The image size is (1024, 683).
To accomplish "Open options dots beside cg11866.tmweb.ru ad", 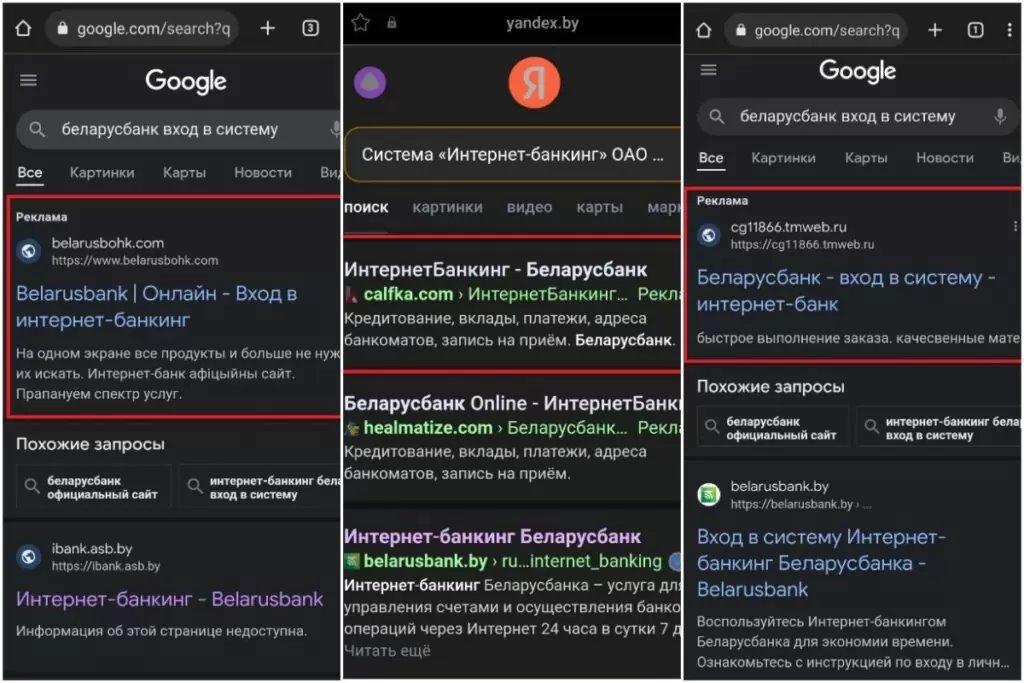I will 1015,227.
